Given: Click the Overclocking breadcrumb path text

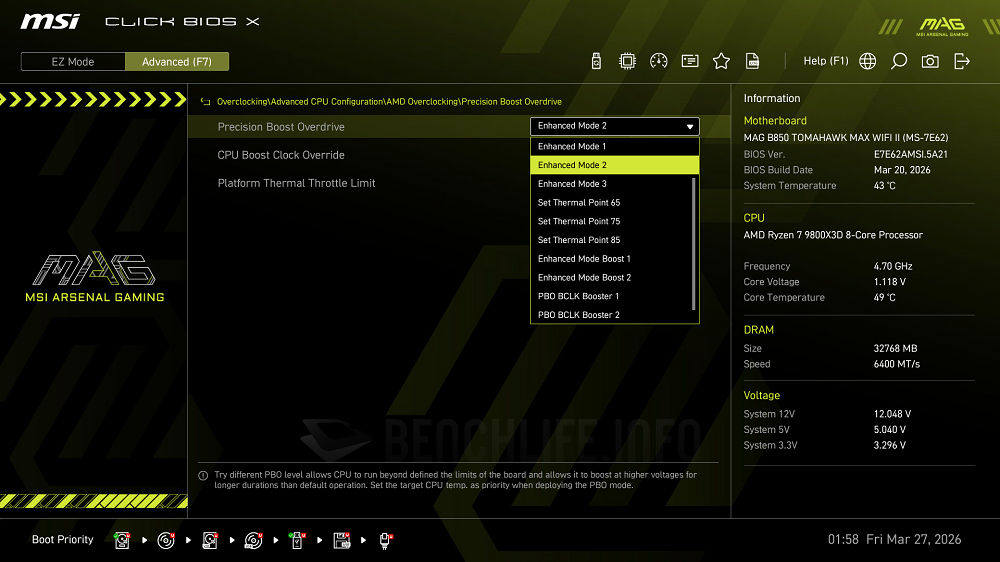Looking at the screenshot, I should 389,101.
